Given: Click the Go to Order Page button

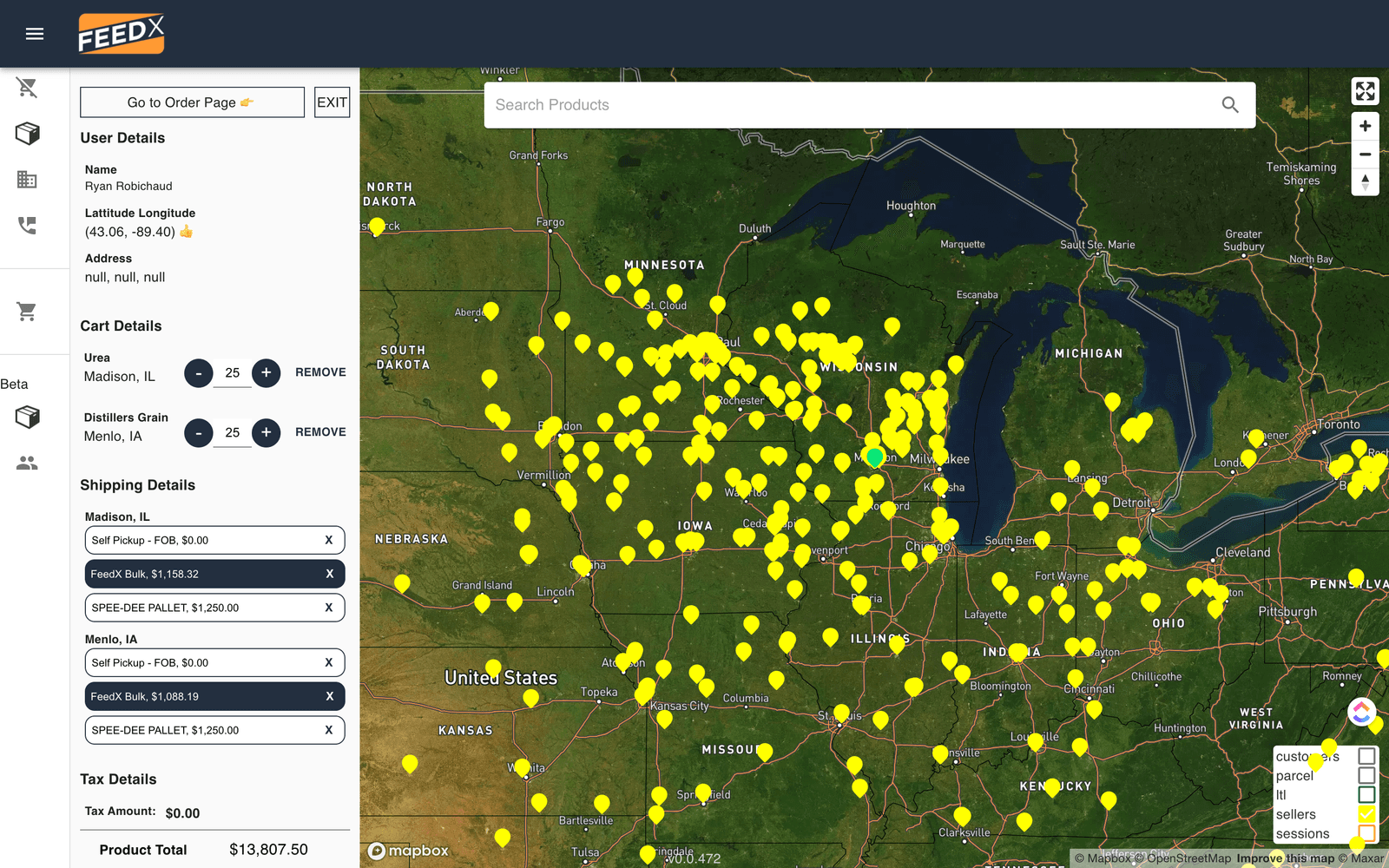Looking at the screenshot, I should [191, 102].
